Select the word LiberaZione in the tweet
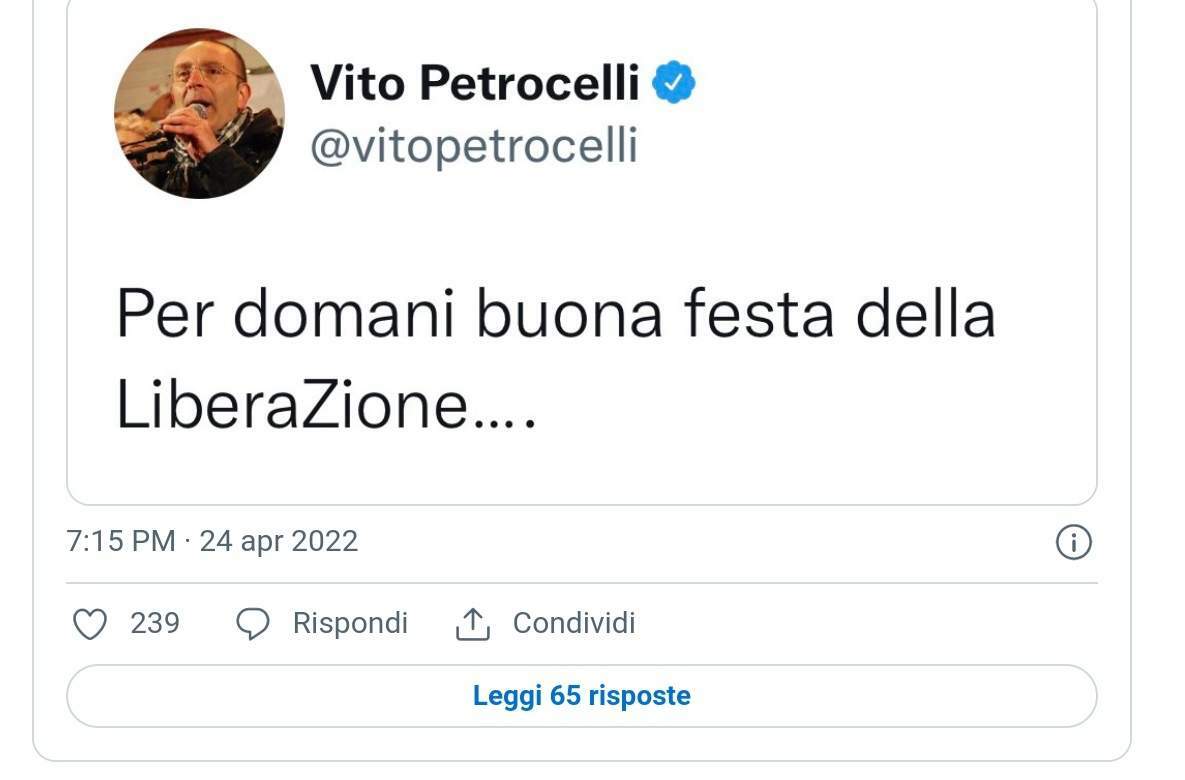 pyautogui.click(x=292, y=404)
